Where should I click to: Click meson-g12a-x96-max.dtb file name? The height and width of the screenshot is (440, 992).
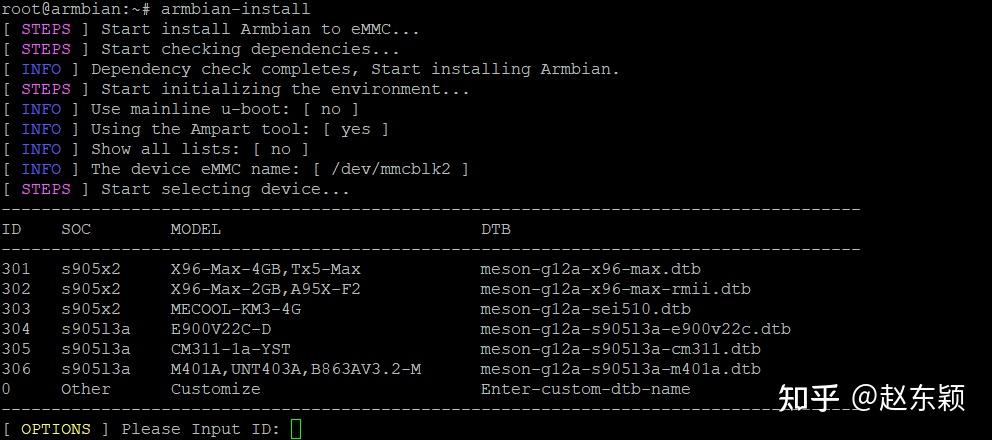pyautogui.click(x=590, y=269)
